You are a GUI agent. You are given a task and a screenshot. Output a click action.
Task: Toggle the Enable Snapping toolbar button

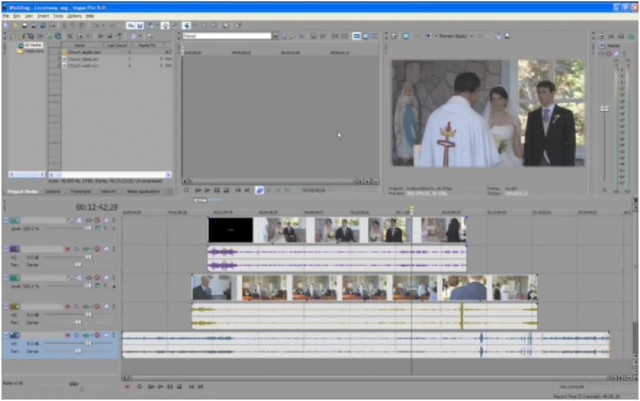point(131,25)
